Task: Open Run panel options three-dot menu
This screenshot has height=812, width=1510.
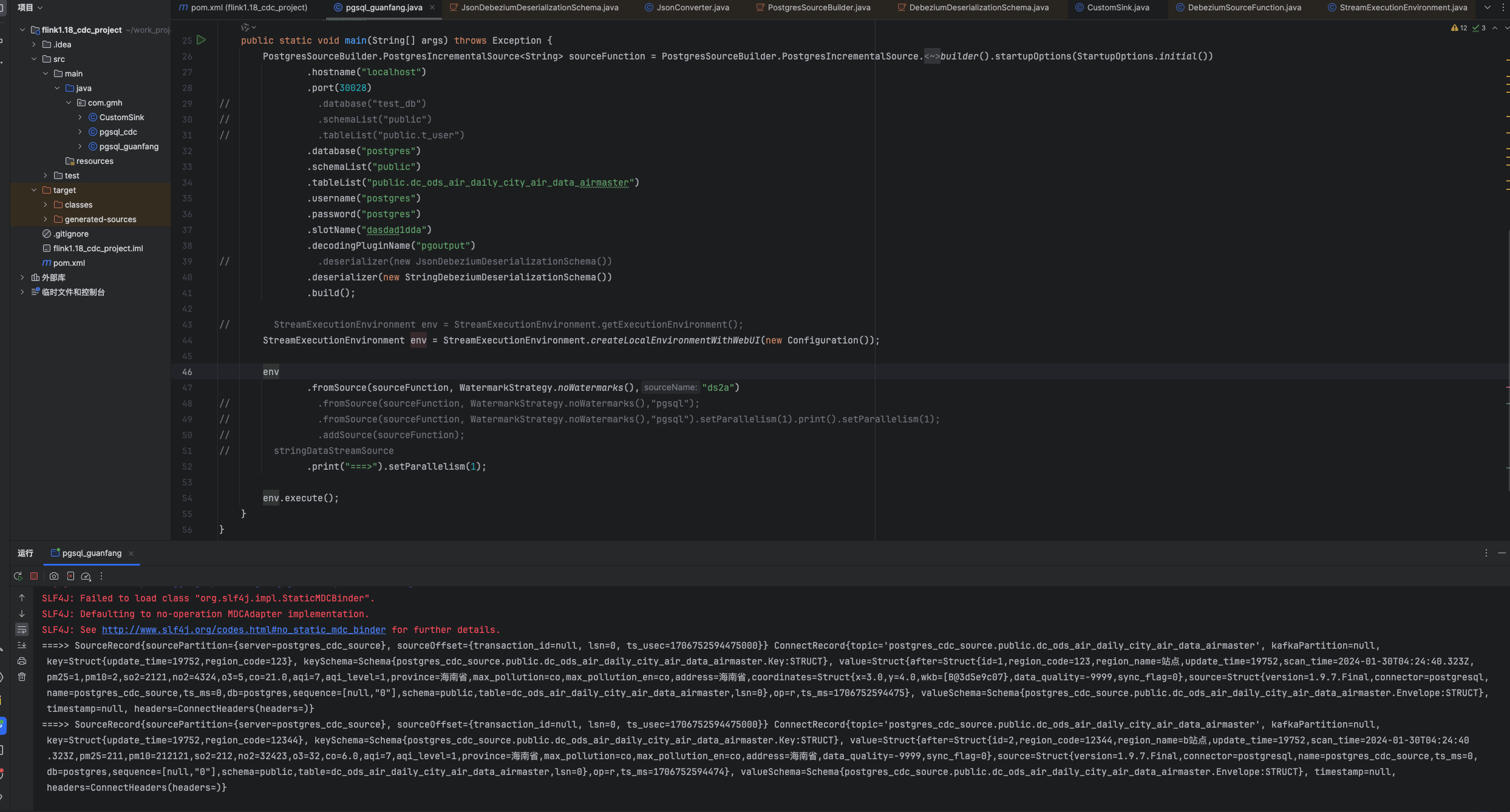Action: pos(1486,553)
